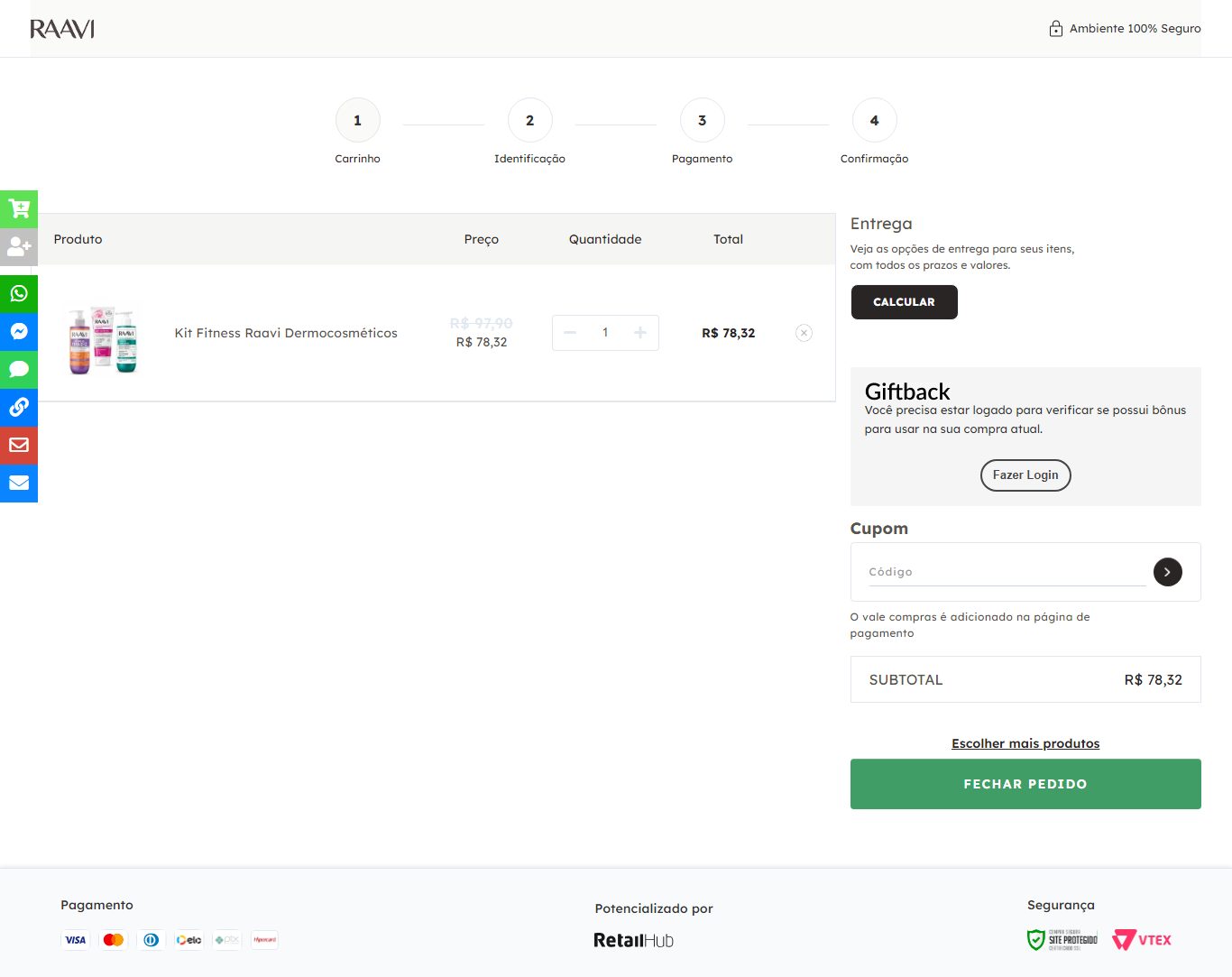Screen dimensions: 1232x977
Task: Submit coupon with the arrow button
Action: 1167,572
